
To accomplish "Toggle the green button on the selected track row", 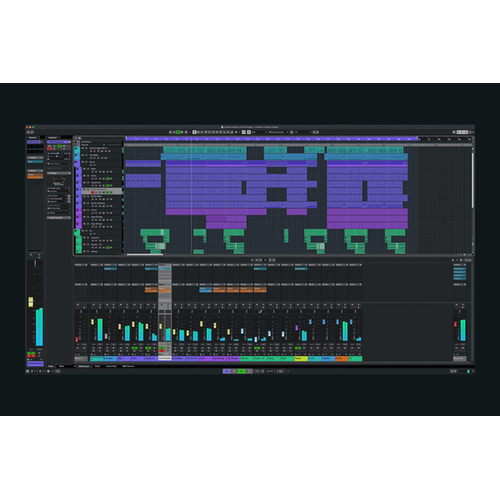I will tap(107, 192).
